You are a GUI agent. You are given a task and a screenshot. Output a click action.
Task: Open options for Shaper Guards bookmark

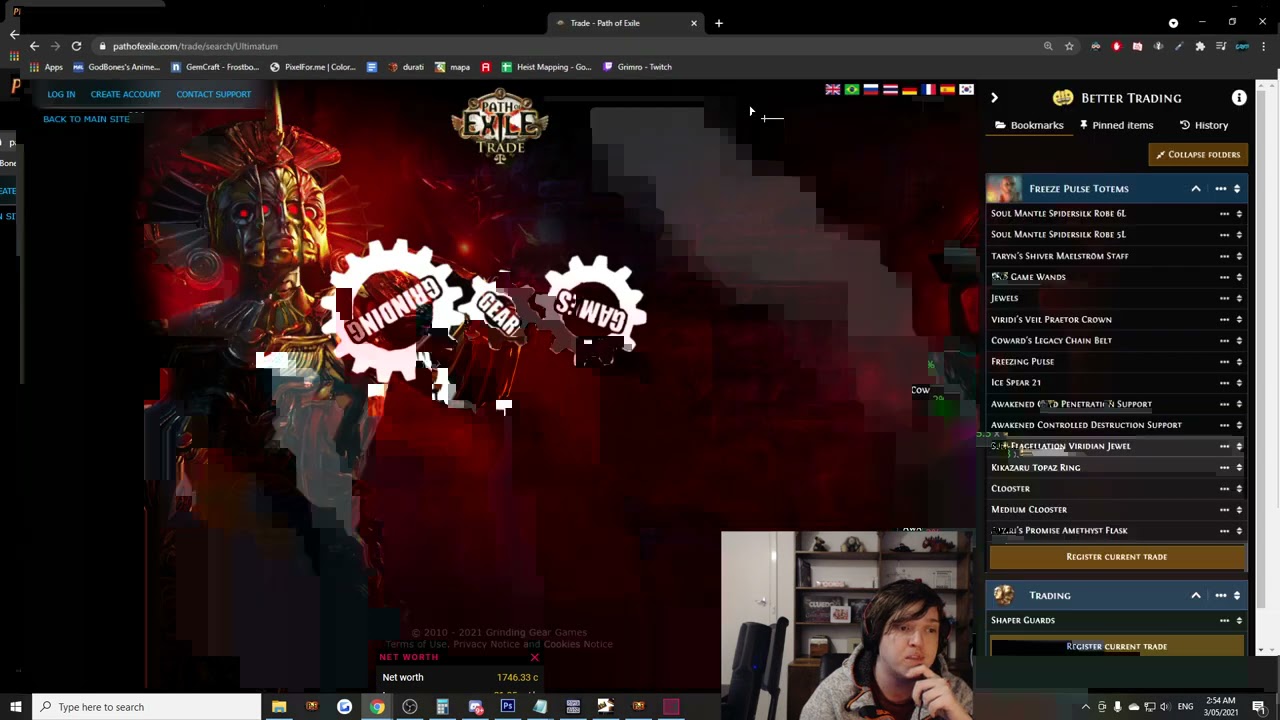pyautogui.click(x=1224, y=620)
